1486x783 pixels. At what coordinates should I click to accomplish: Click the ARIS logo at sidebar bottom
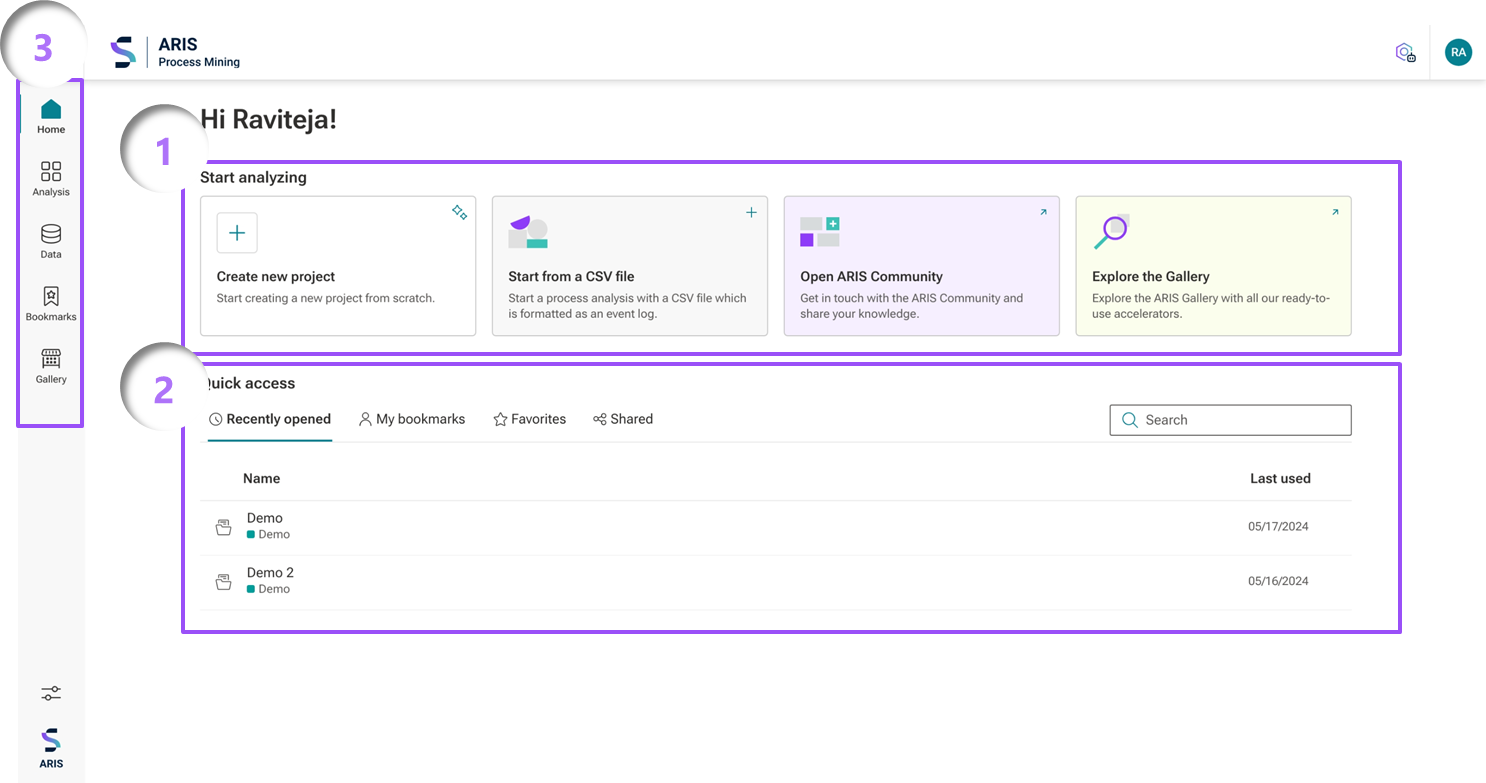(x=50, y=747)
